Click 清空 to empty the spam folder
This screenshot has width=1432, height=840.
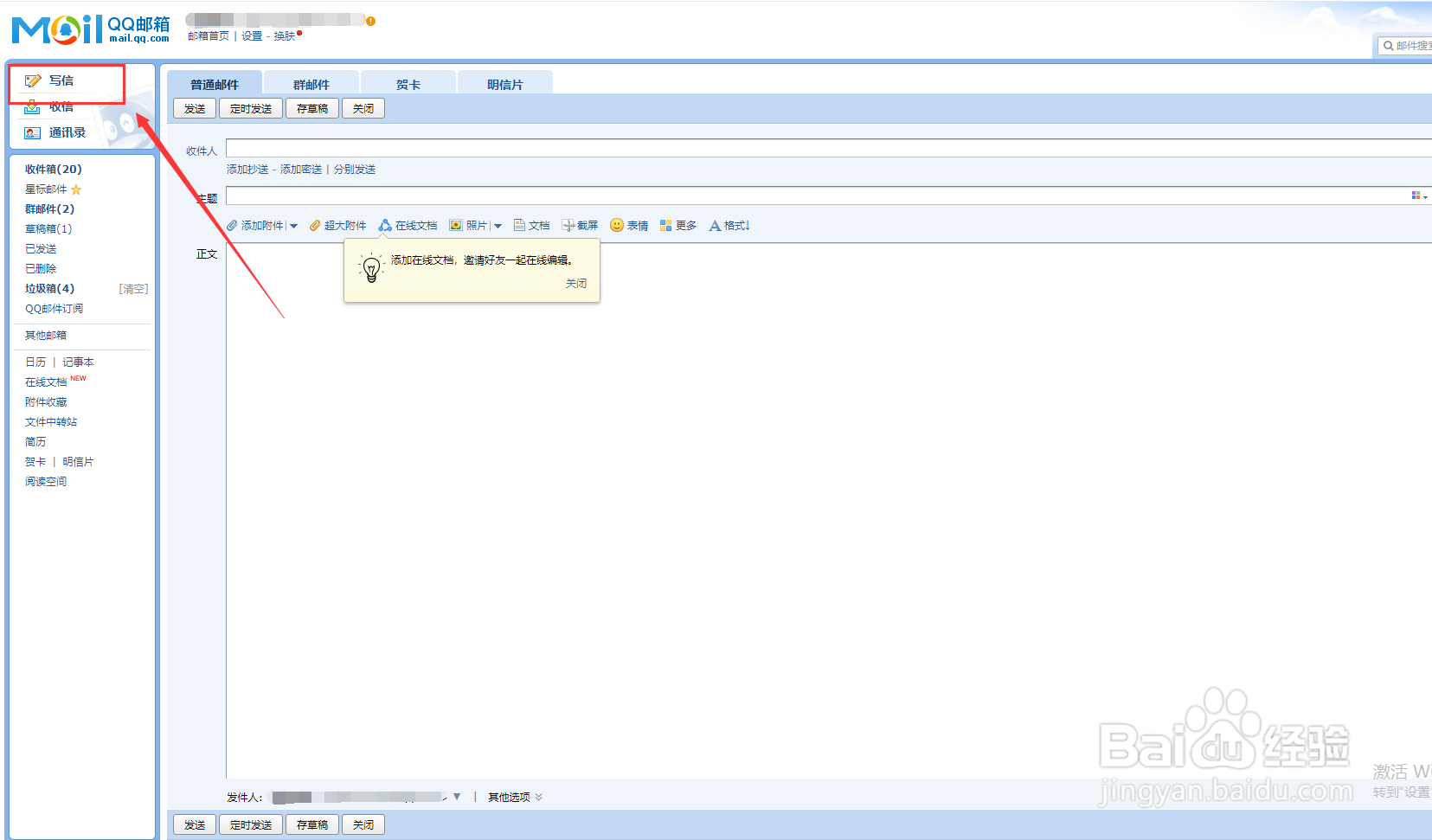[x=133, y=289]
